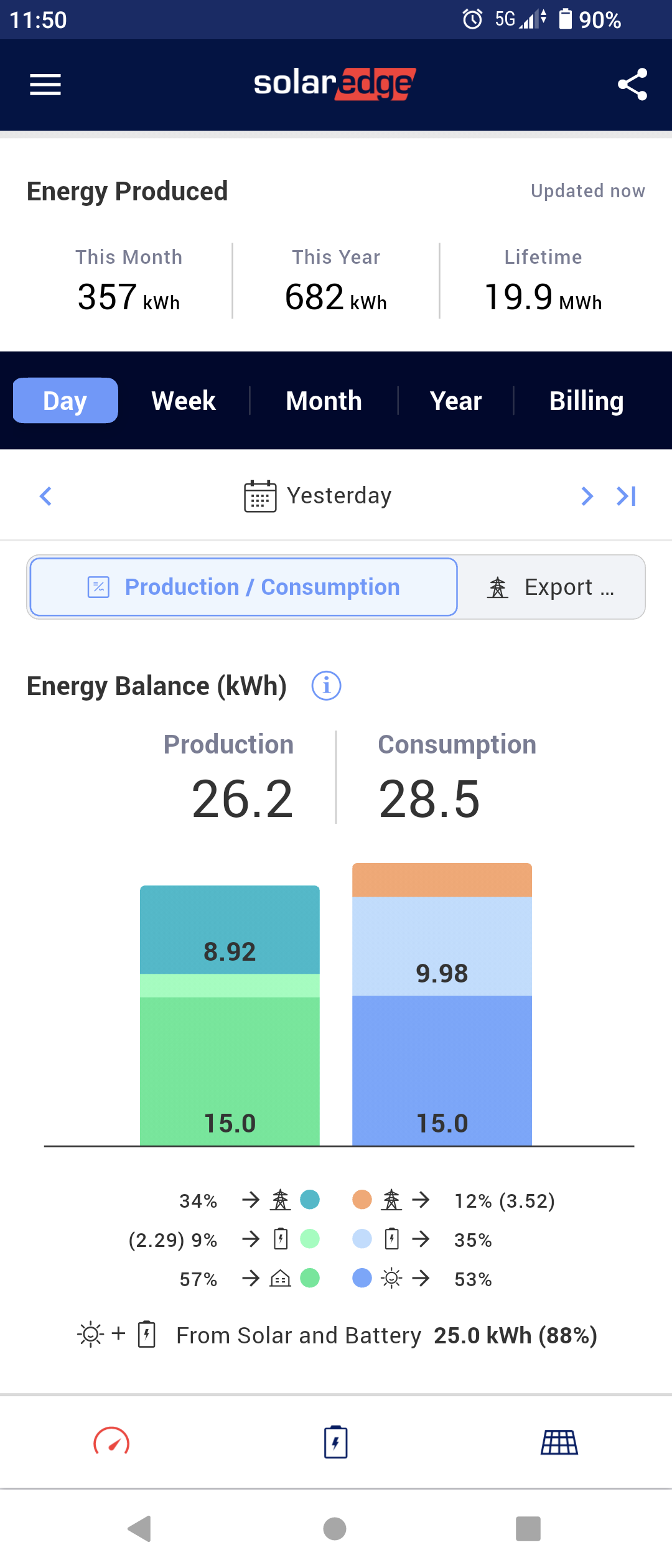This screenshot has width=672, height=1568.
Task: Tap the Yesterday date label
Action: [x=339, y=496]
